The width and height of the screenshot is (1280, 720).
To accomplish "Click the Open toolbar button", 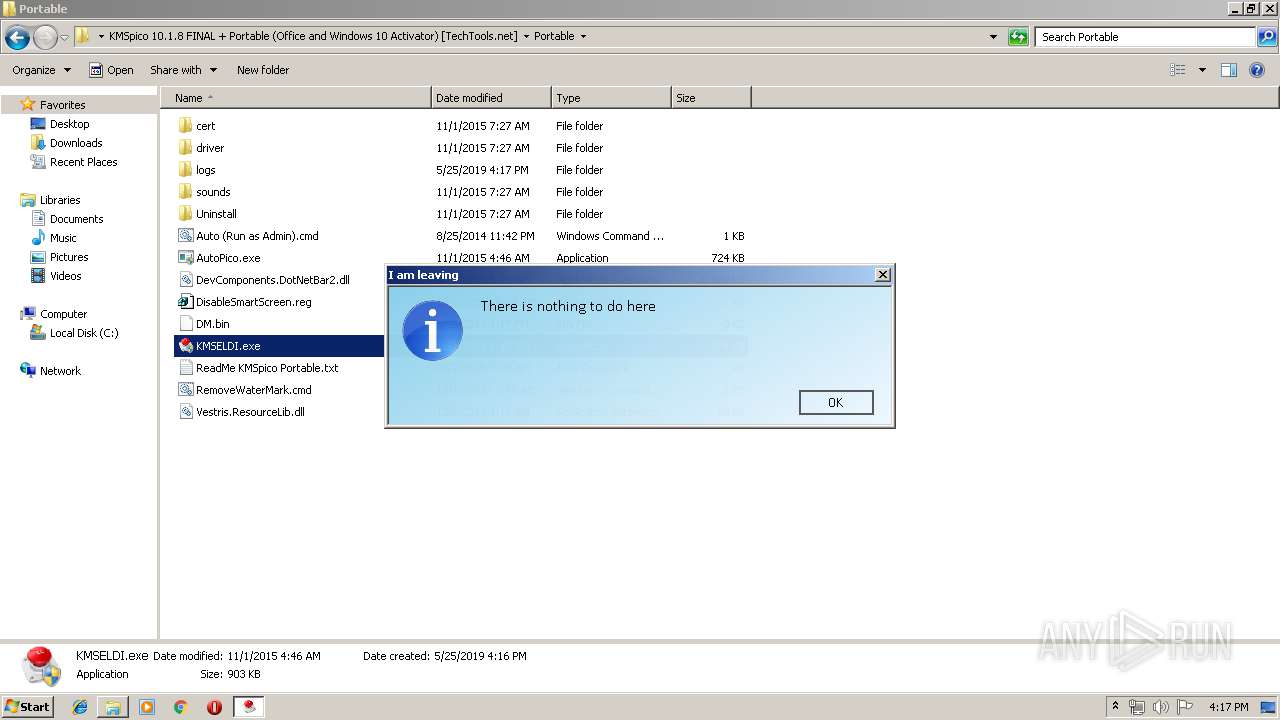I will tap(111, 70).
